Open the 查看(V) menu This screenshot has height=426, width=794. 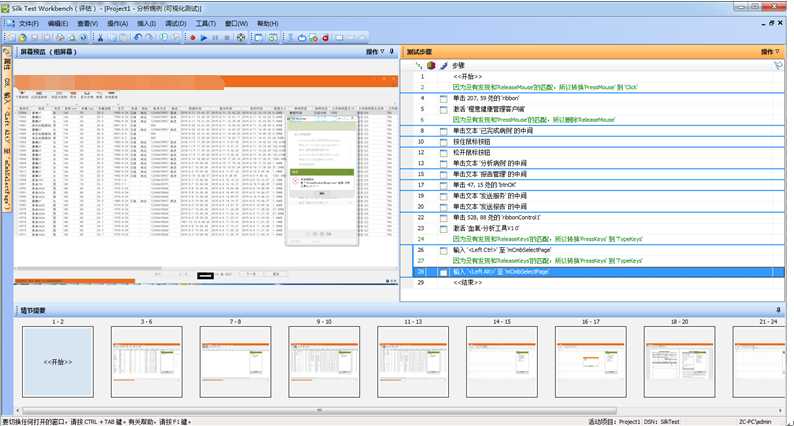click(87, 24)
